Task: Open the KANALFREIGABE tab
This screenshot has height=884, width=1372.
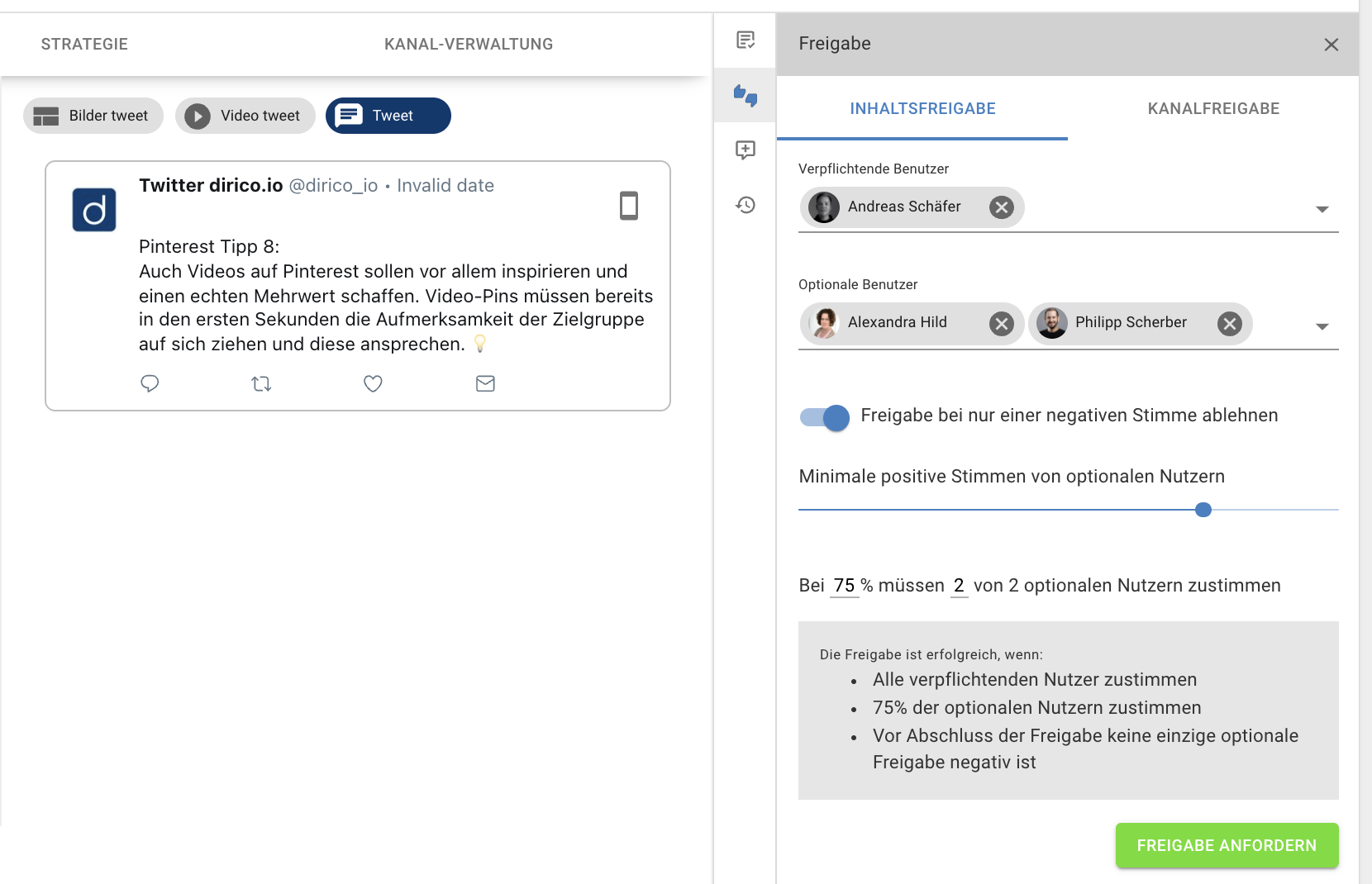Action: (1213, 108)
